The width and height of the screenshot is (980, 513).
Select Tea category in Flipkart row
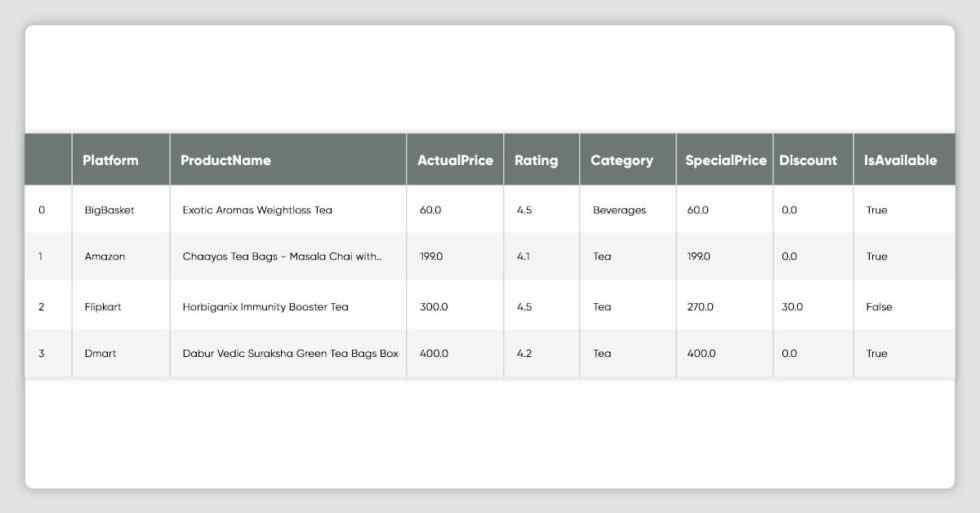602,307
